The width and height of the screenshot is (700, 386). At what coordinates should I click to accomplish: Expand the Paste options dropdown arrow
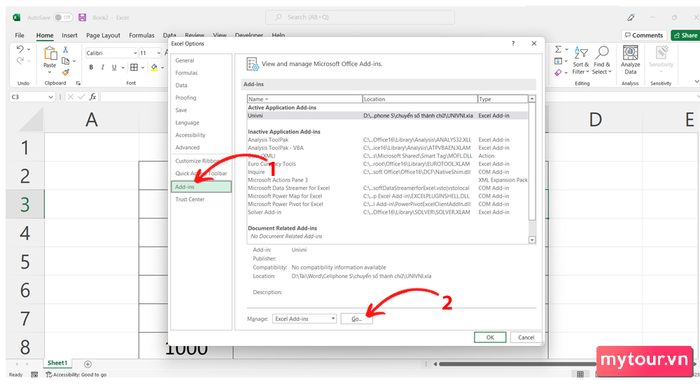click(x=50, y=72)
